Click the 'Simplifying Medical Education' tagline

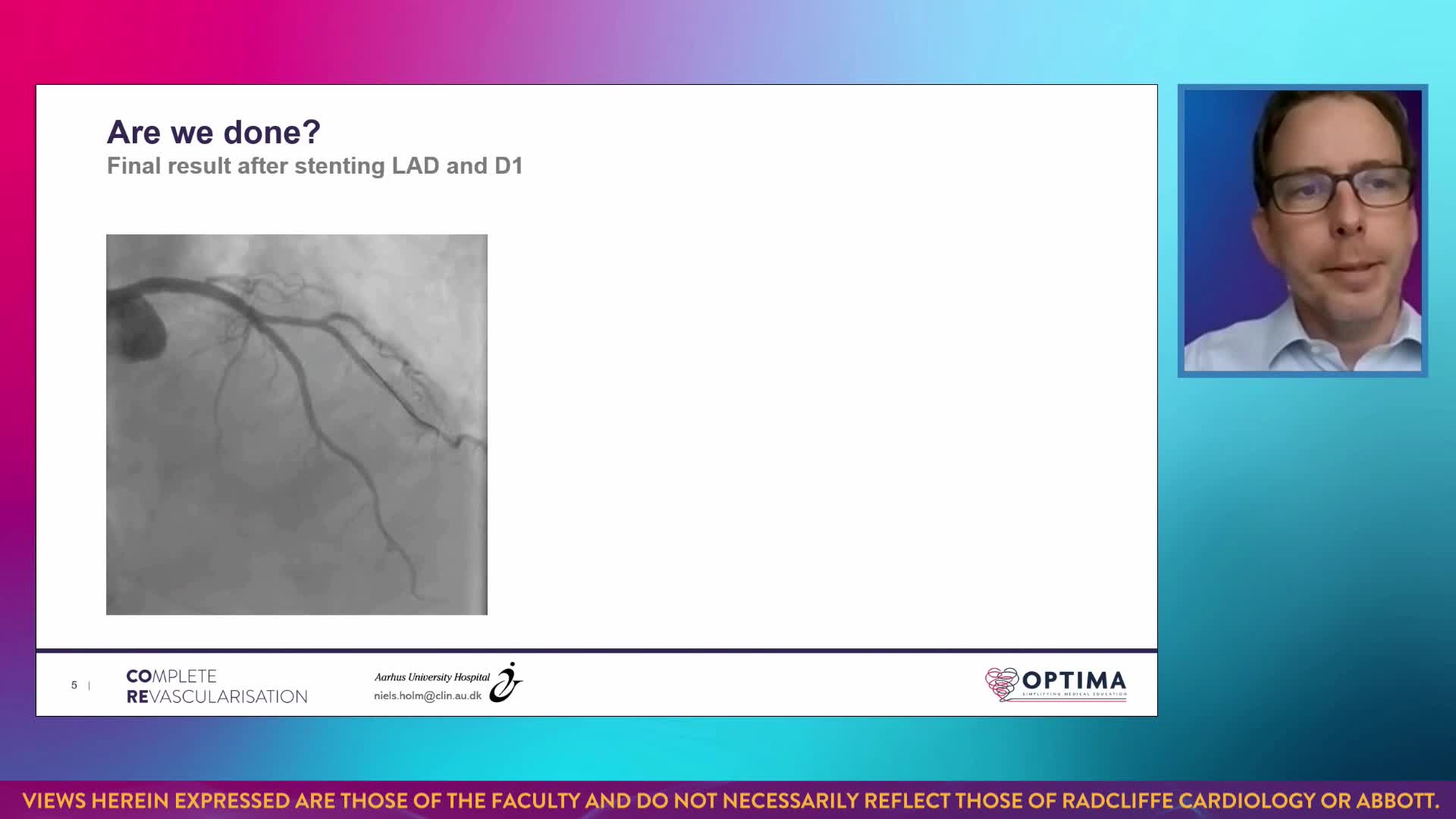click(x=1074, y=694)
